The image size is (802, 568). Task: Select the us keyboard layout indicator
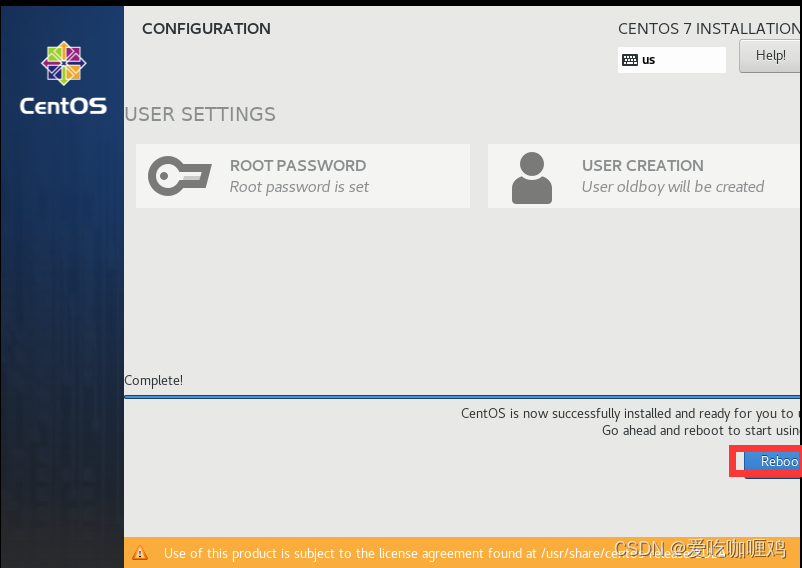[x=672, y=60]
